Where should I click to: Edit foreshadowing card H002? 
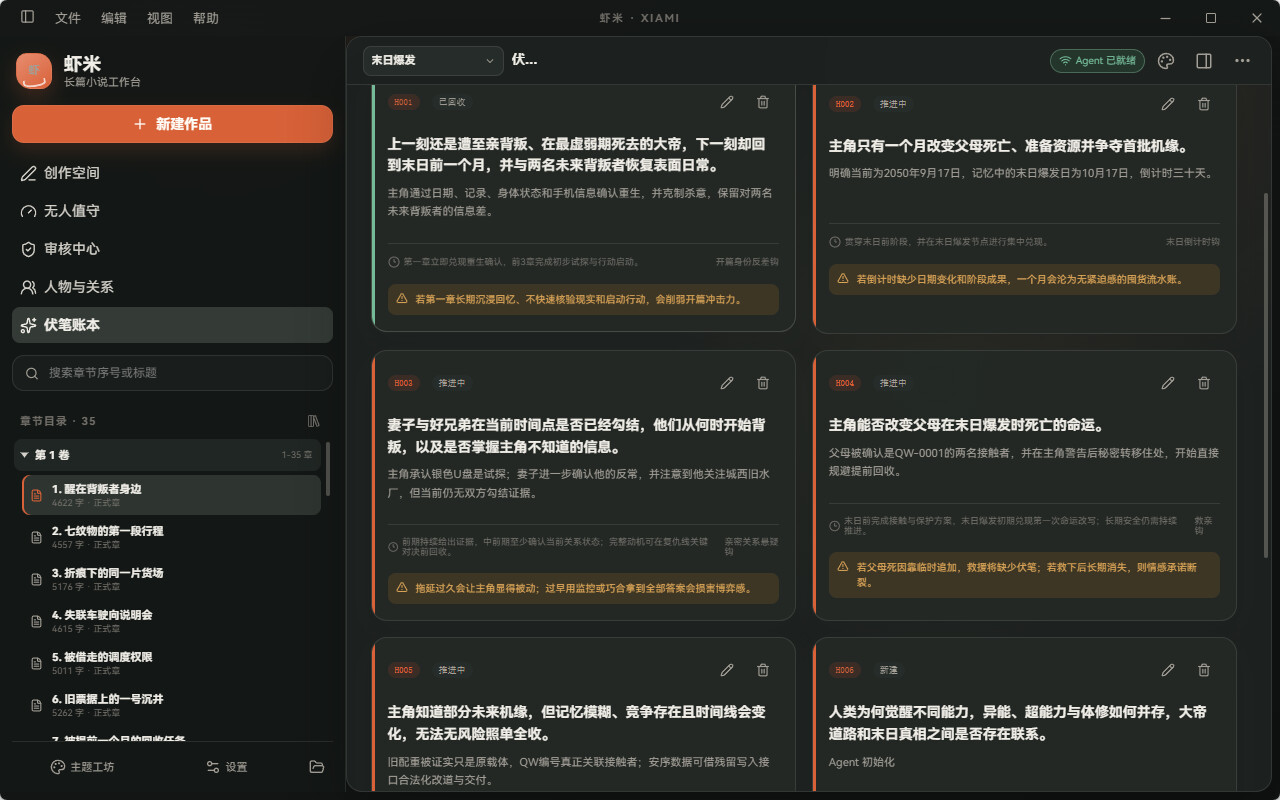point(1168,104)
